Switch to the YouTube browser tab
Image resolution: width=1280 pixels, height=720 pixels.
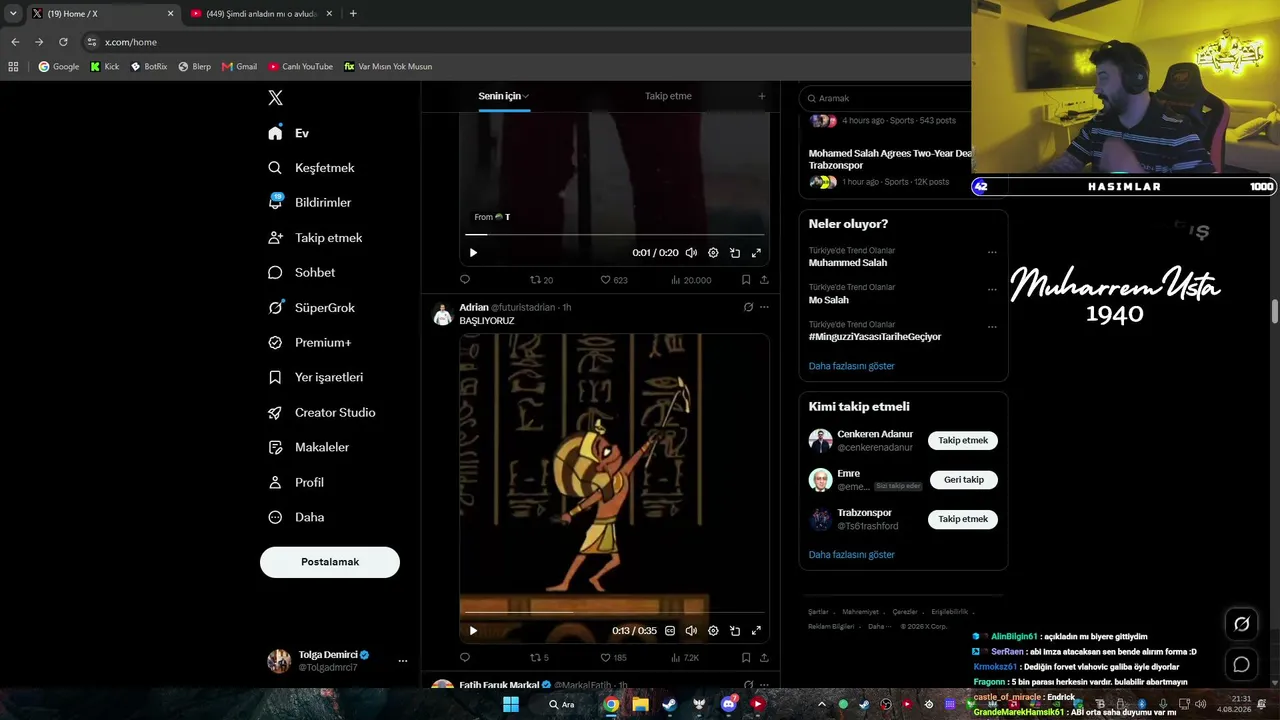(x=260, y=14)
